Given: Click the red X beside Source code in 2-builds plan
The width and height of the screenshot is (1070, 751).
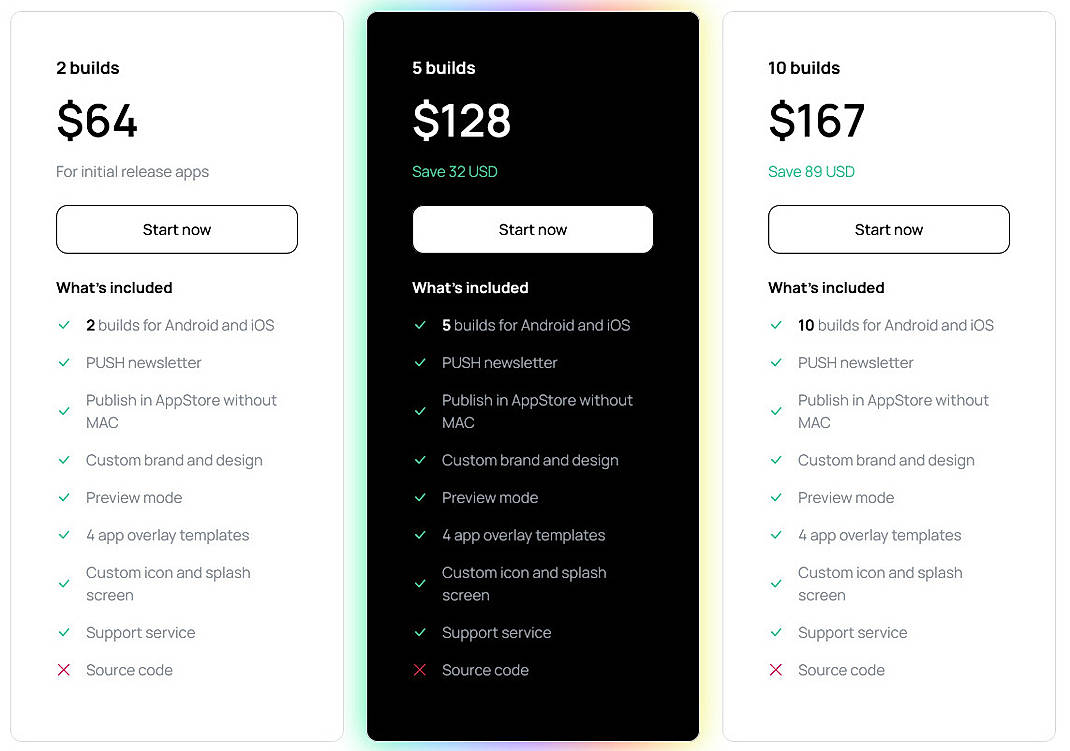Looking at the screenshot, I should 64,670.
